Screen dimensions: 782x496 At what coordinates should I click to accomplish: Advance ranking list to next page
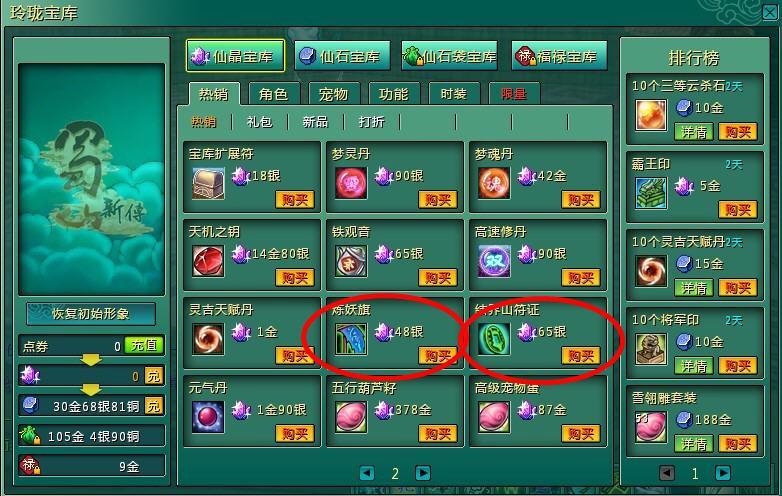pyautogui.click(x=723, y=473)
